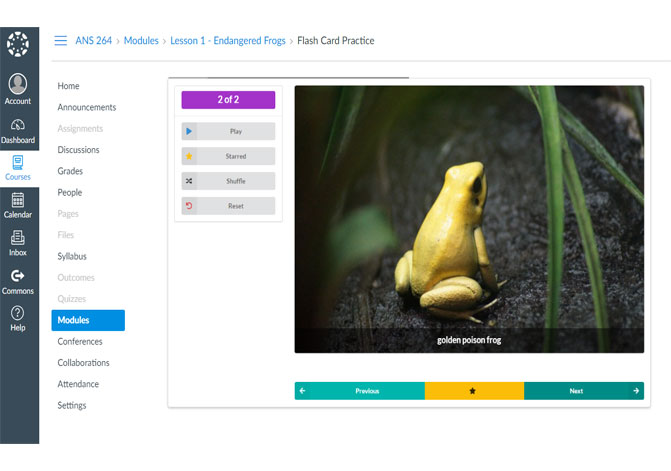Open Home in course menu
This screenshot has width=671, height=471.
[68, 86]
